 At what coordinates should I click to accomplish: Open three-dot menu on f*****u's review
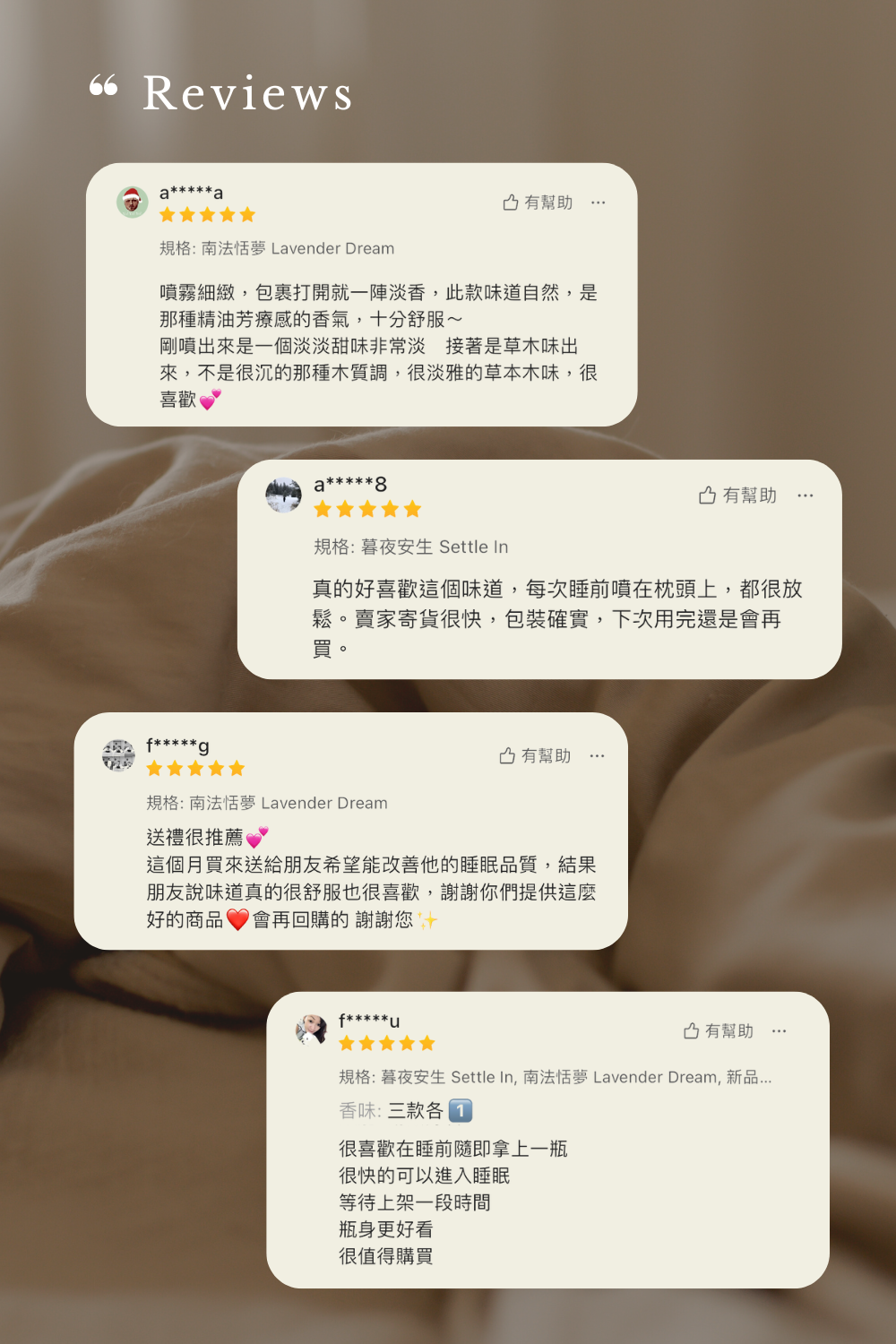780,1031
